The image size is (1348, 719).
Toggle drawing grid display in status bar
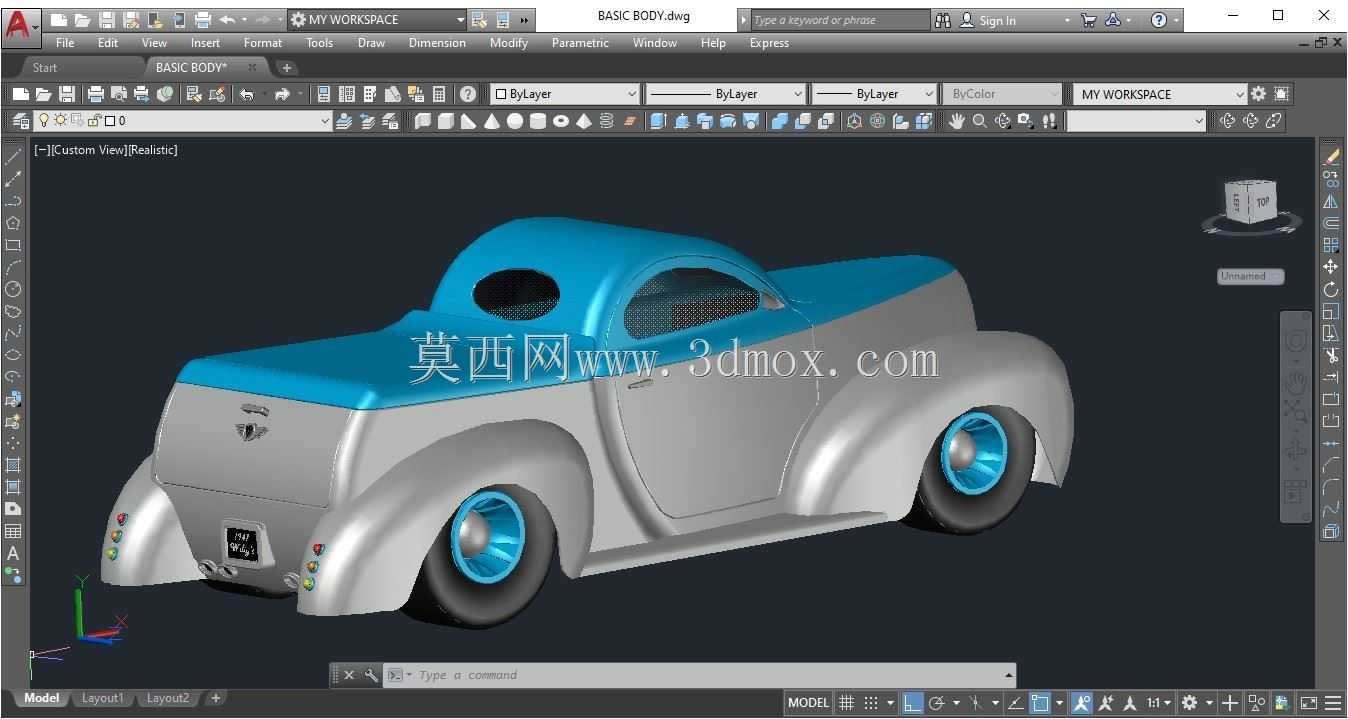pos(846,703)
